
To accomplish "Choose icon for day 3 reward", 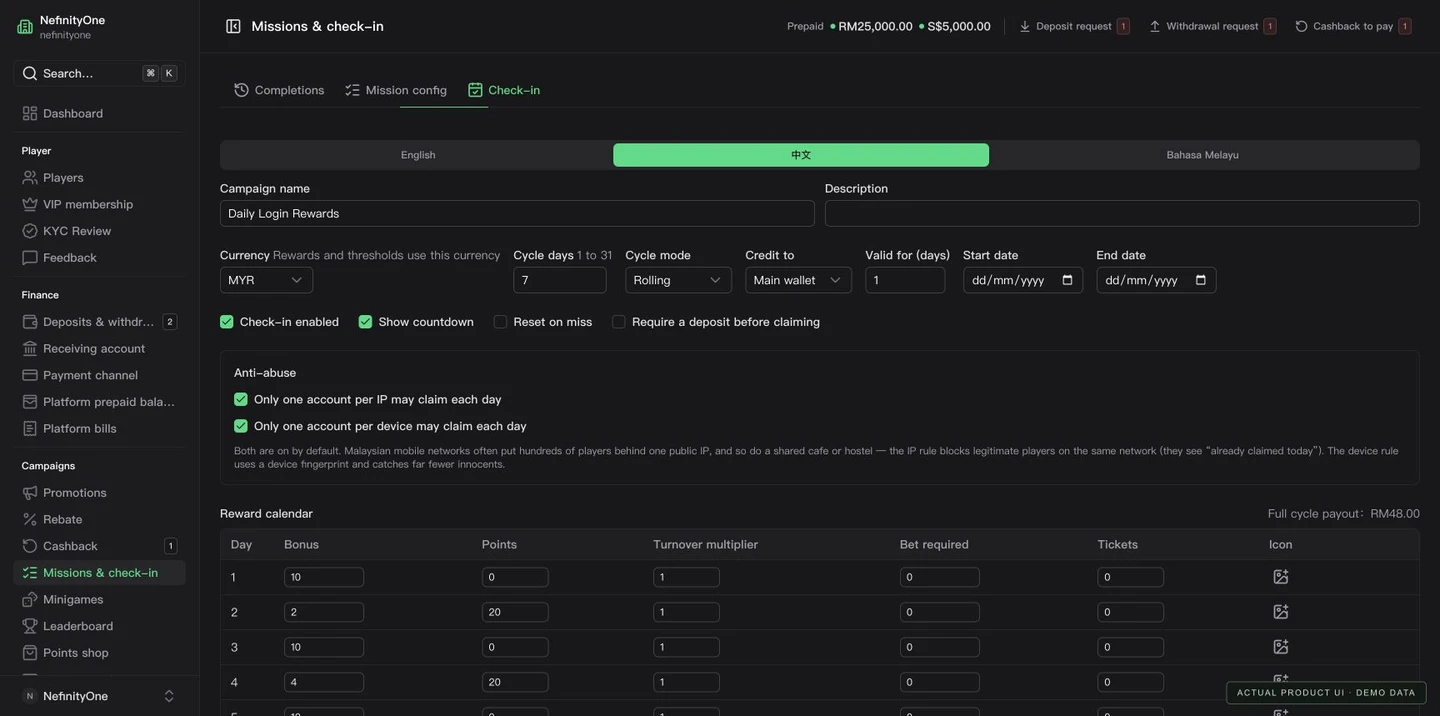I will [x=1281, y=647].
